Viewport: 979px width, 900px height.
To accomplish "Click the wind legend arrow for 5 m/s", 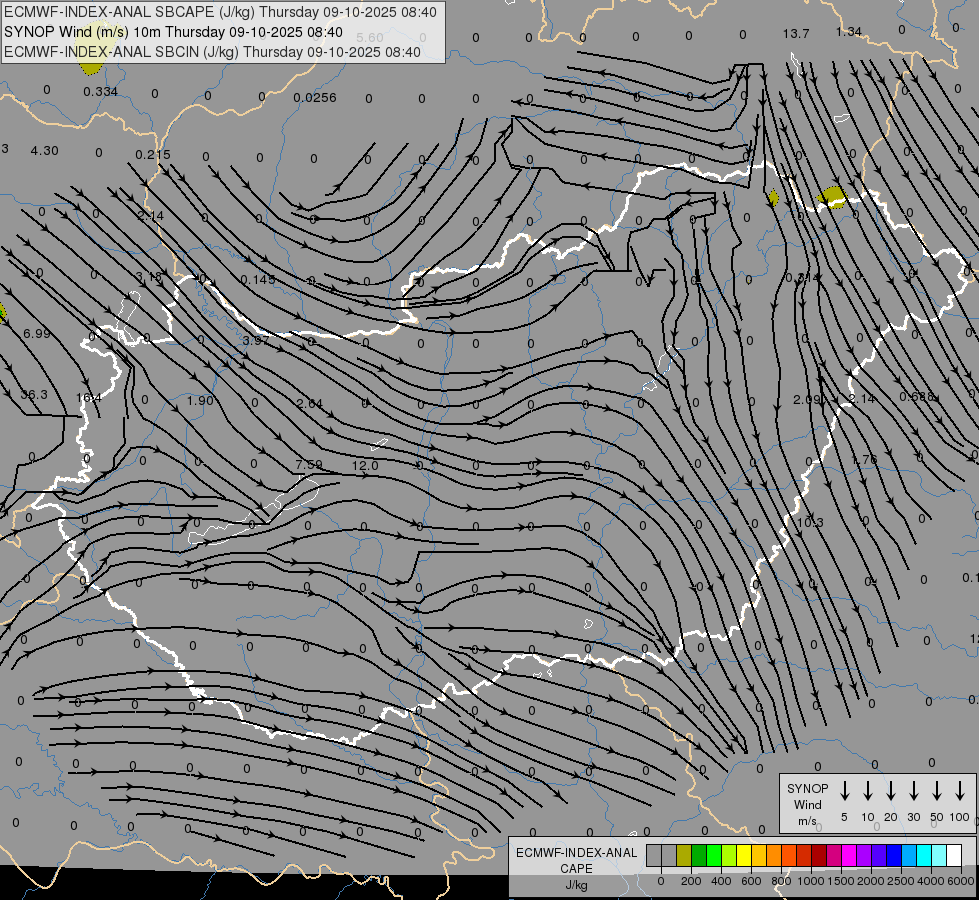I will tap(844, 791).
